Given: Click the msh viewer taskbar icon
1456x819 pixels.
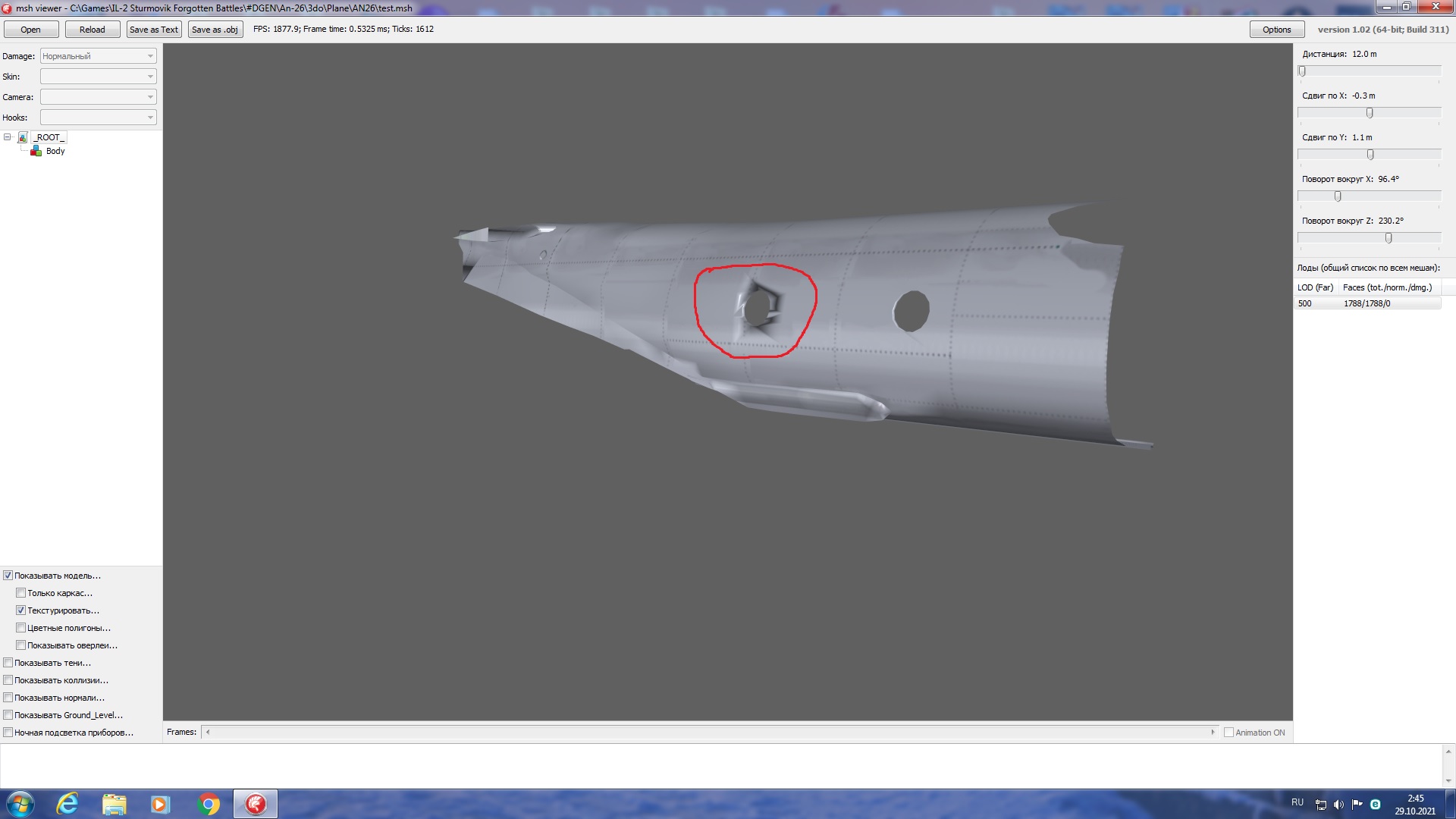Looking at the screenshot, I should 256,804.
